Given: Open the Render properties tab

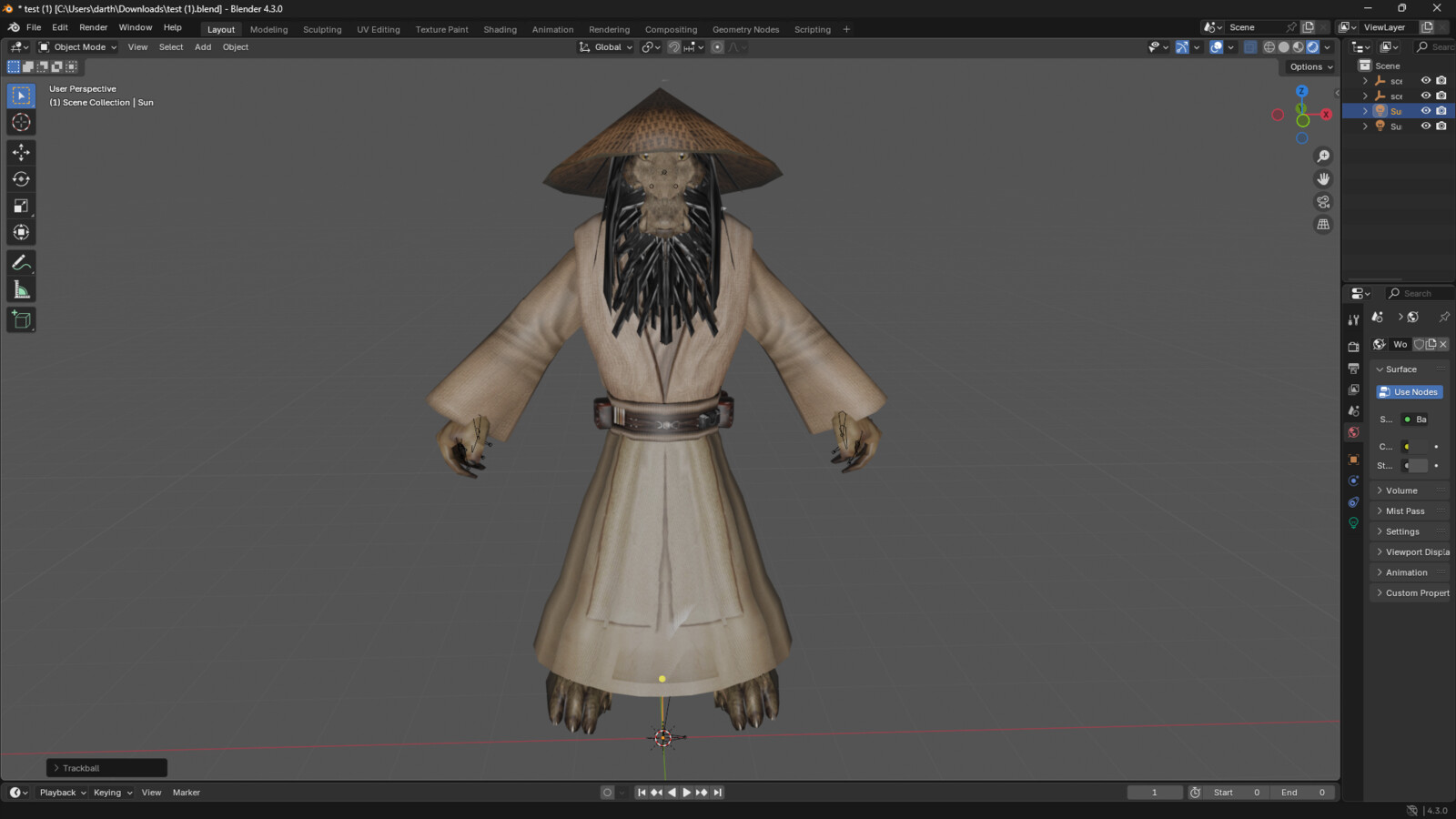Looking at the screenshot, I should [1353, 347].
